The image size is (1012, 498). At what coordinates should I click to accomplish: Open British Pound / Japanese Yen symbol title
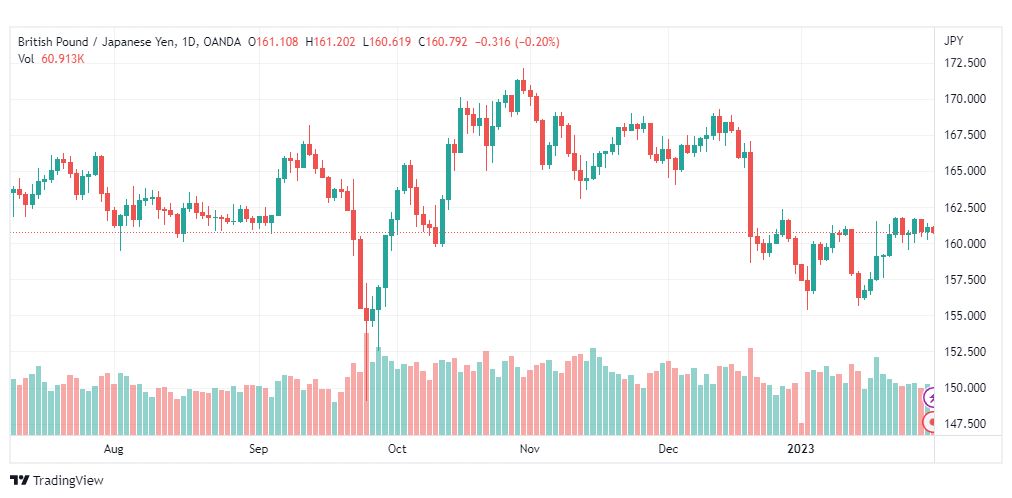coord(105,42)
